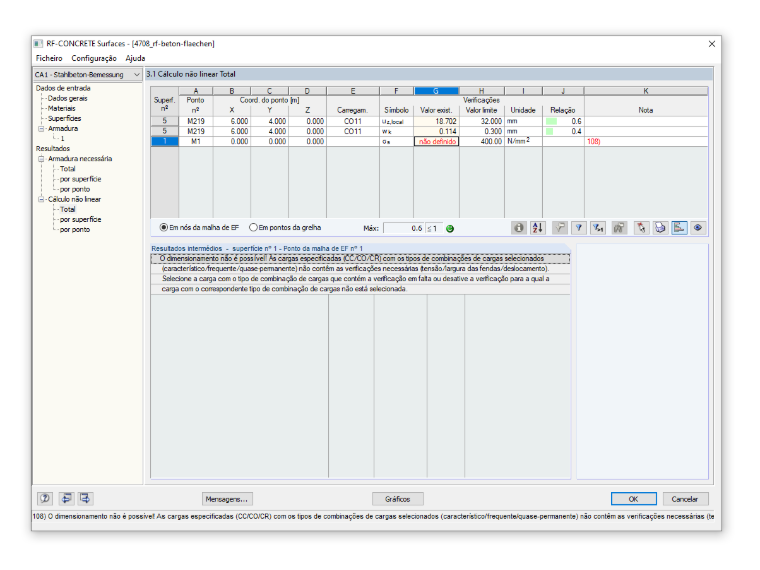Select armadura item 1 in the tree
Screen dimensions: 760x570
[63, 139]
